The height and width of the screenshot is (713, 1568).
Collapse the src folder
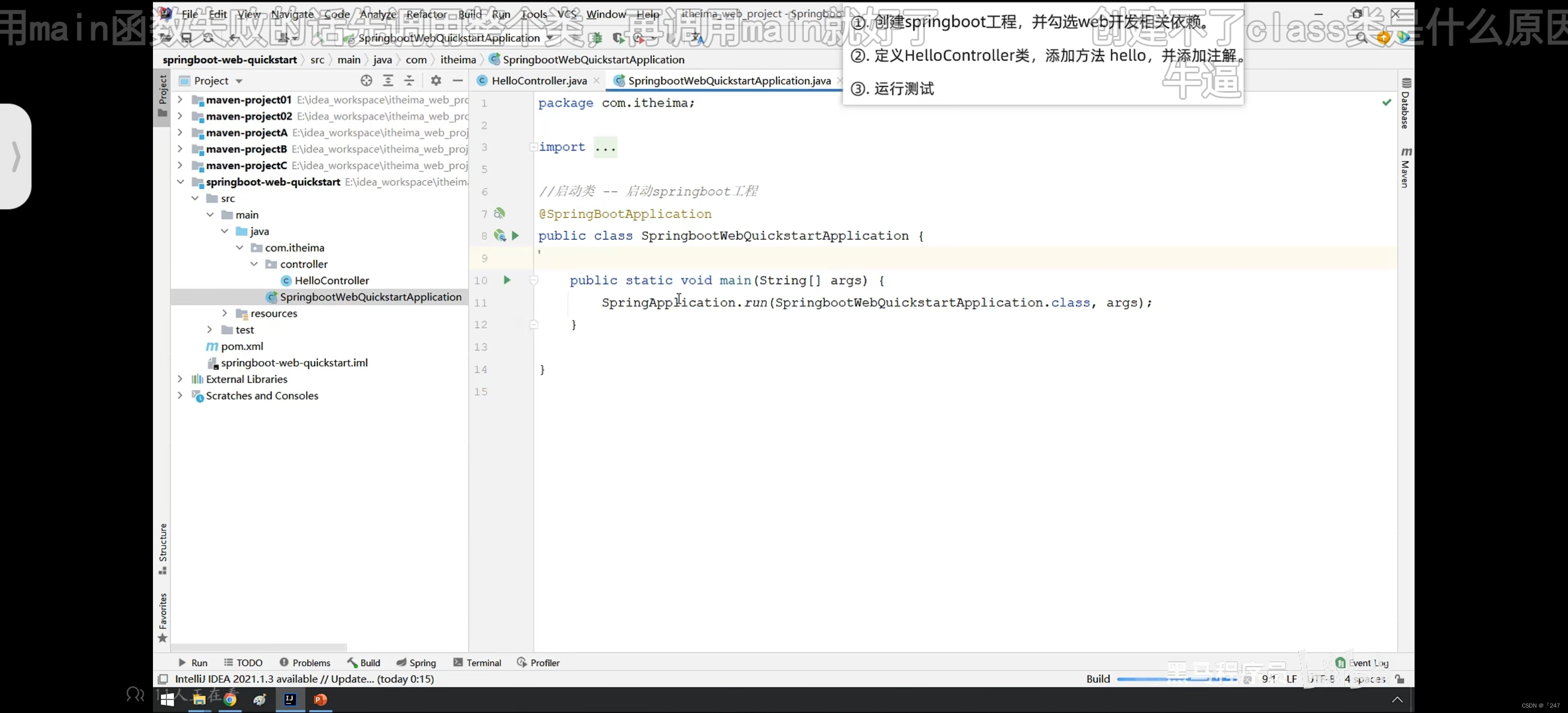pos(195,198)
